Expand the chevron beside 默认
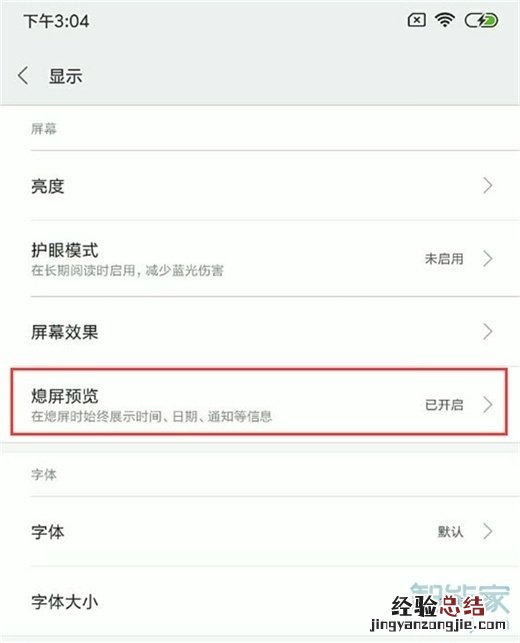Image resolution: width=520 pixels, height=643 pixels. (x=488, y=531)
